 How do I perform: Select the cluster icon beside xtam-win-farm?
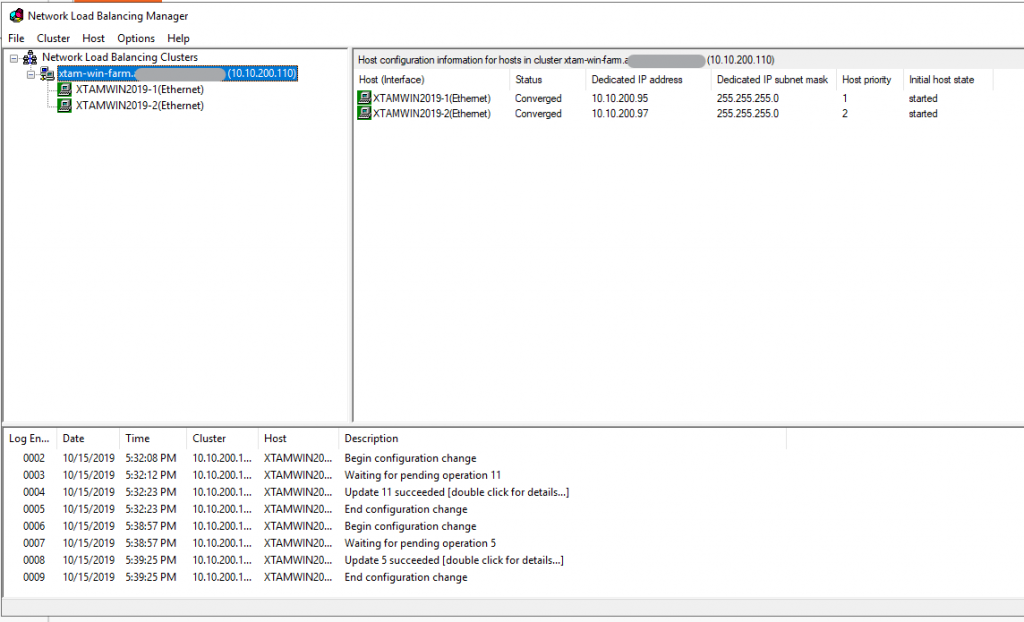click(x=46, y=73)
